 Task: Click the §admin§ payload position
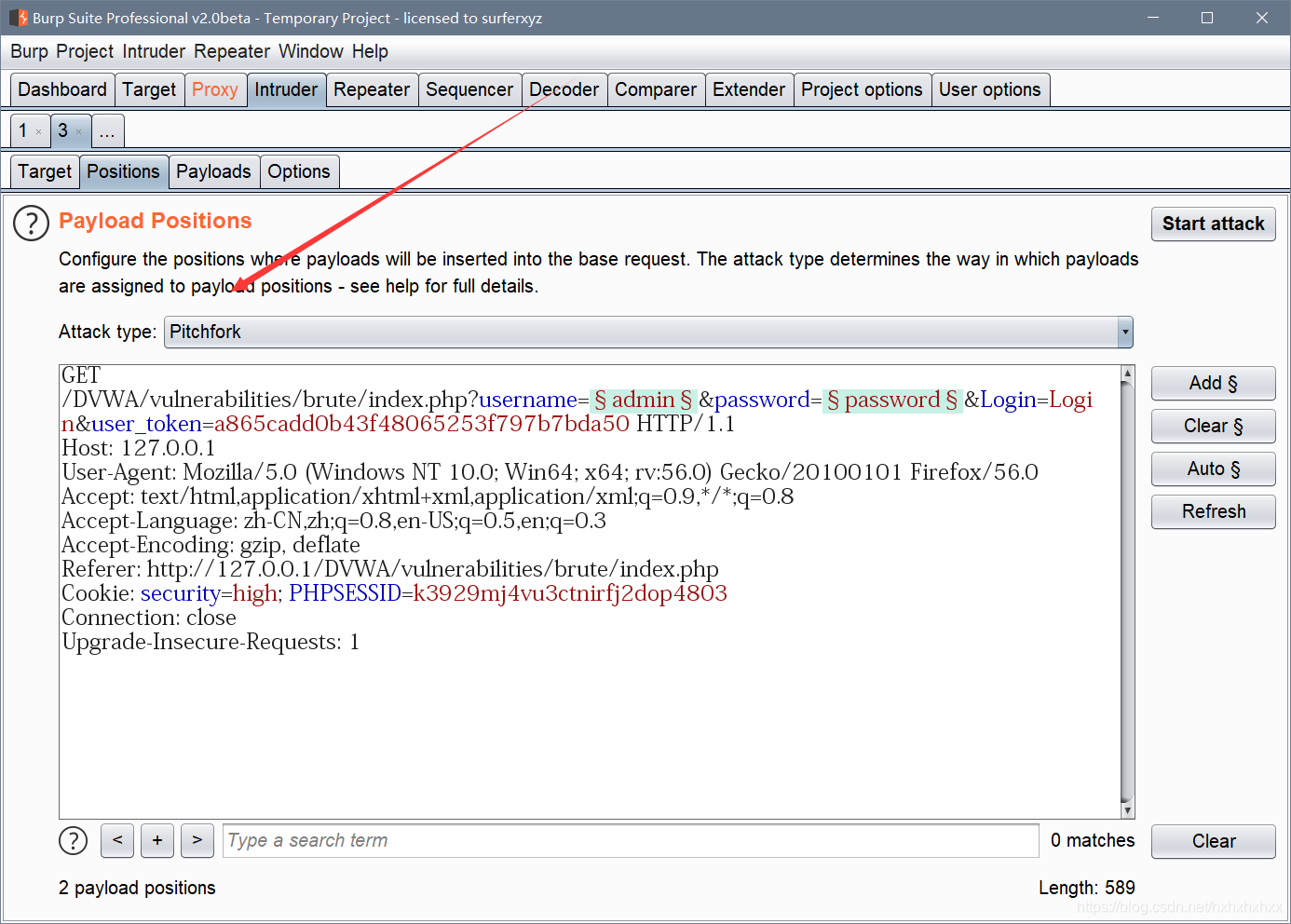[644, 400]
